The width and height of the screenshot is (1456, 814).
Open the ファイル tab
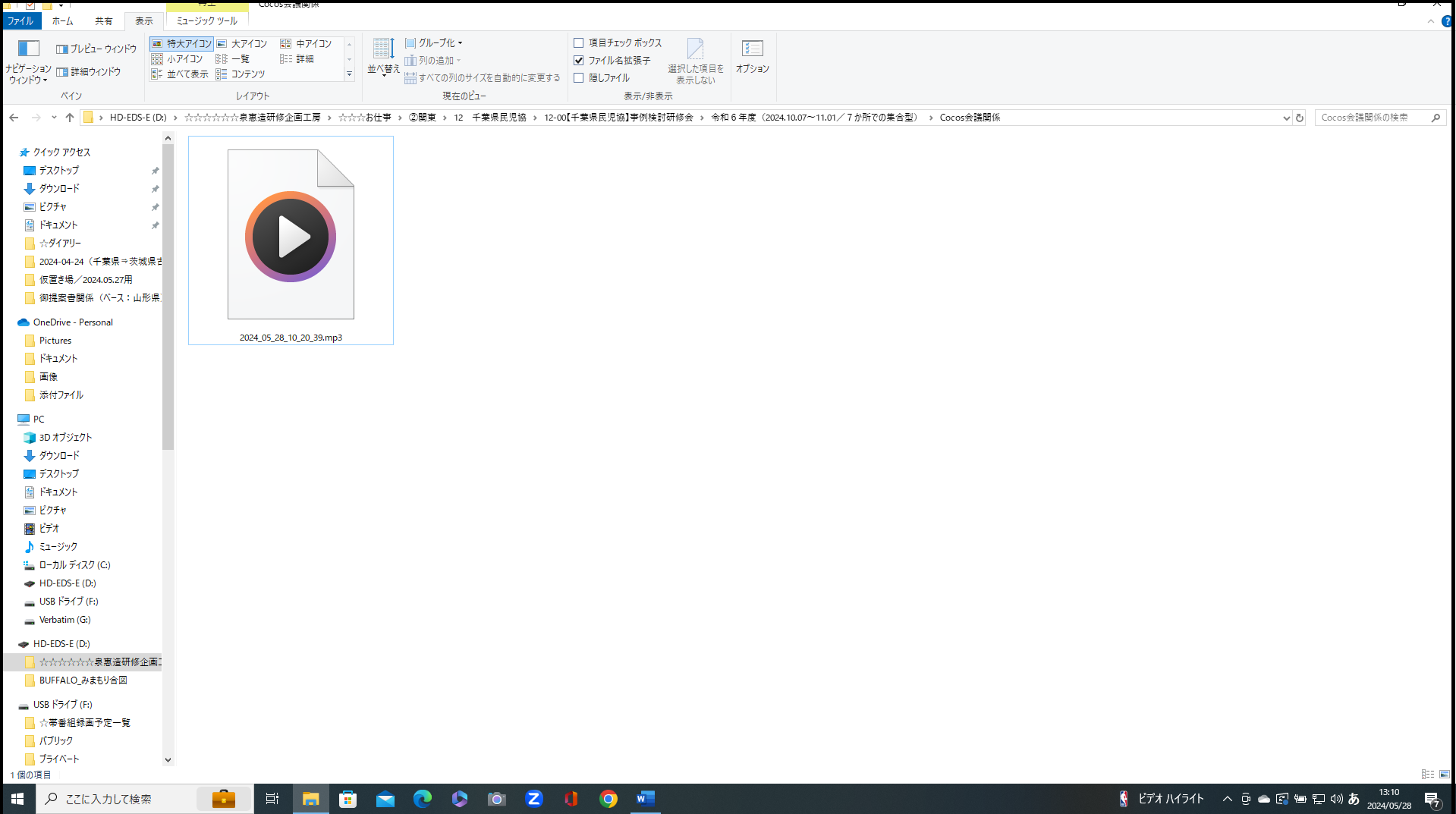(20, 21)
